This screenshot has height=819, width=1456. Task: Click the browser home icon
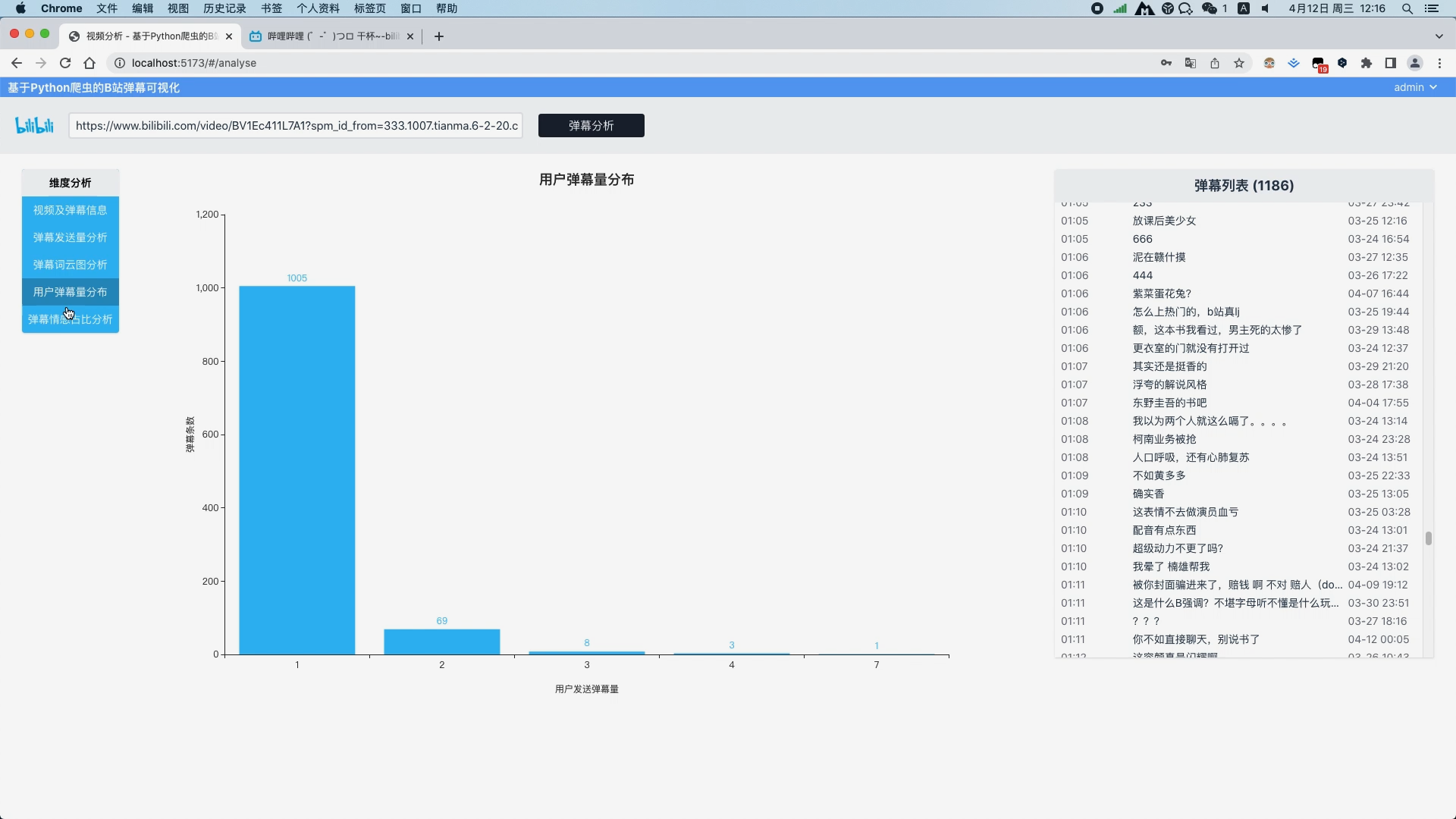click(x=89, y=63)
